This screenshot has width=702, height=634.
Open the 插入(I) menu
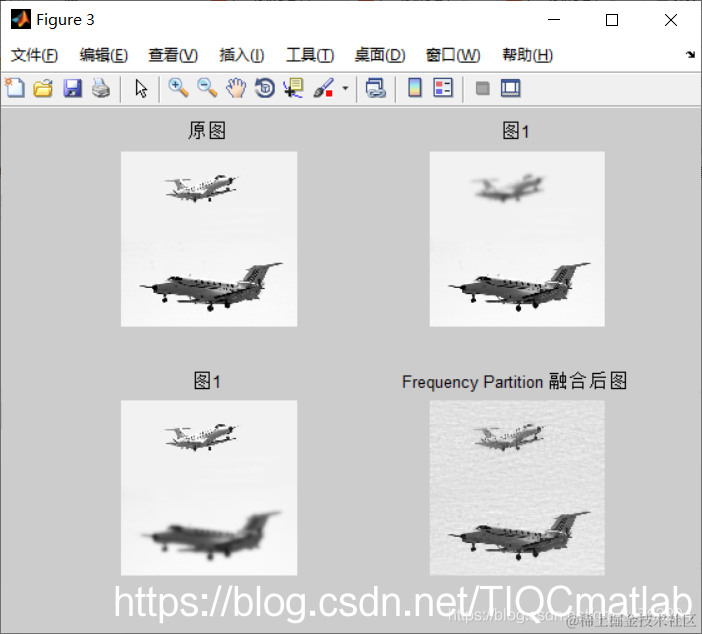241,55
